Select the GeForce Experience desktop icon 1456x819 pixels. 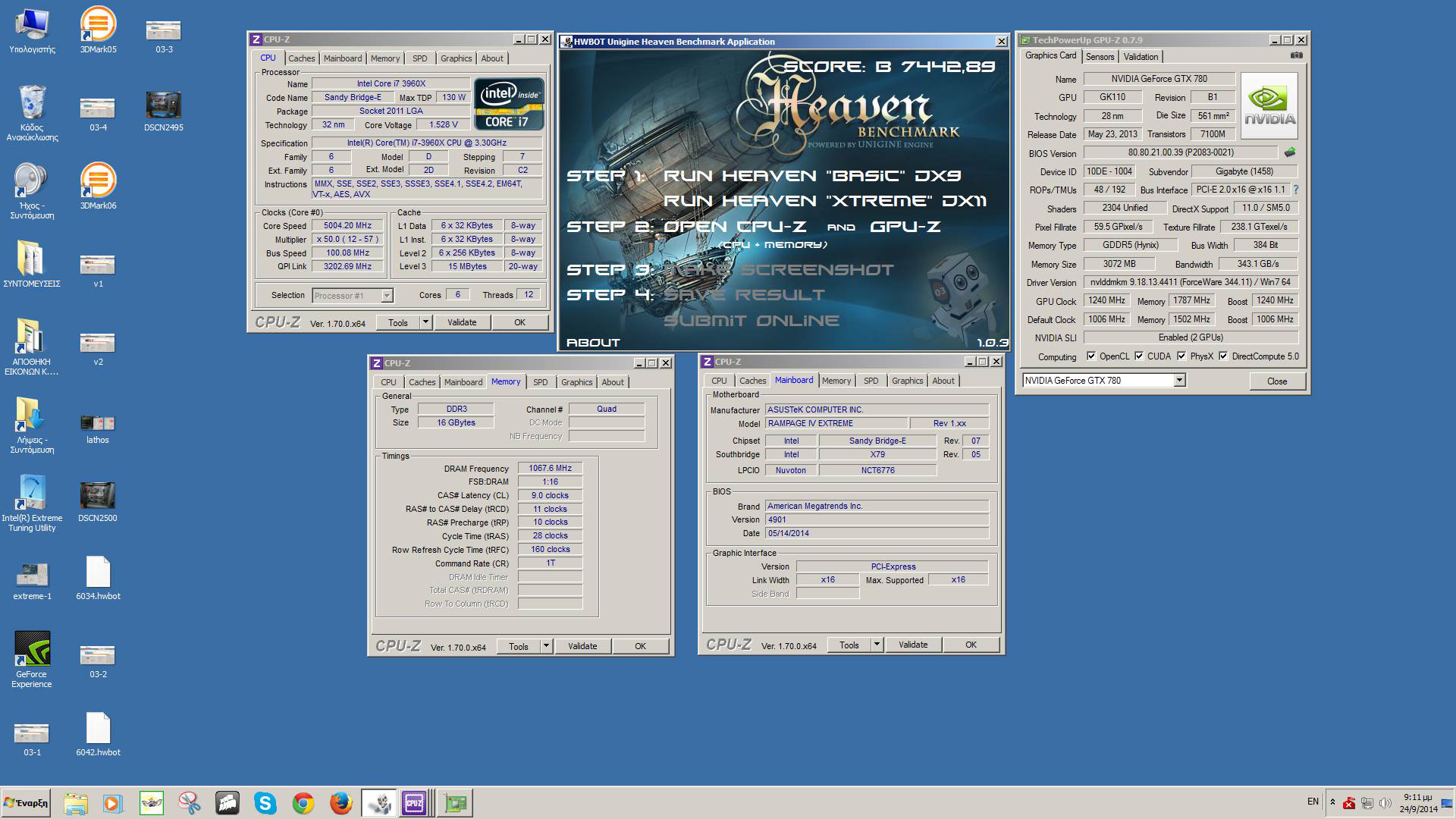[32, 659]
